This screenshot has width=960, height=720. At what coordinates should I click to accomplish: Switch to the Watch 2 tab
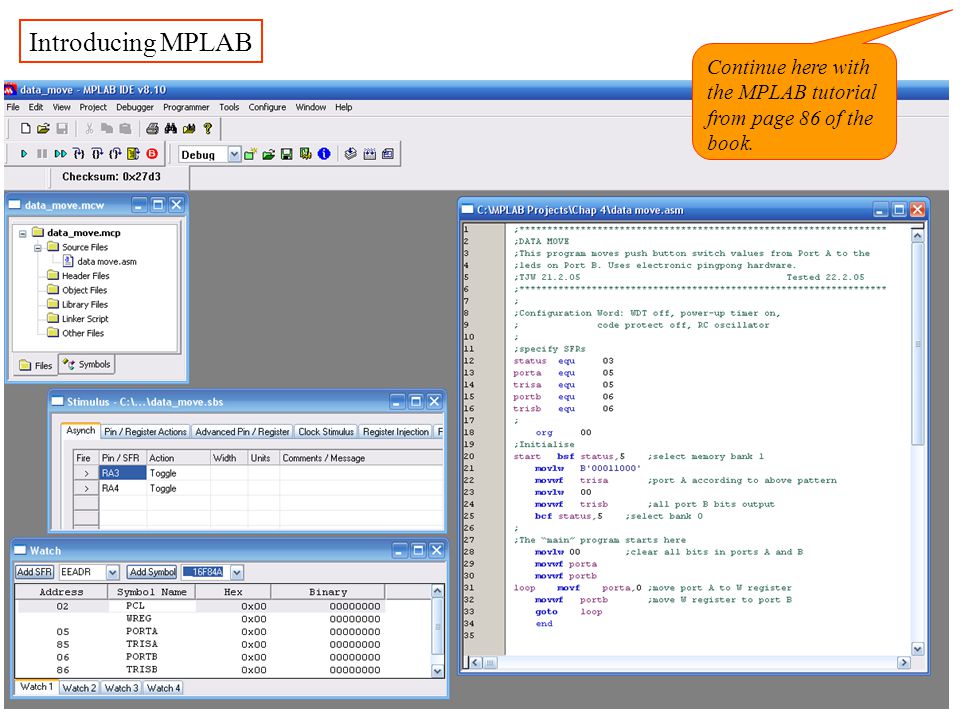(80, 688)
